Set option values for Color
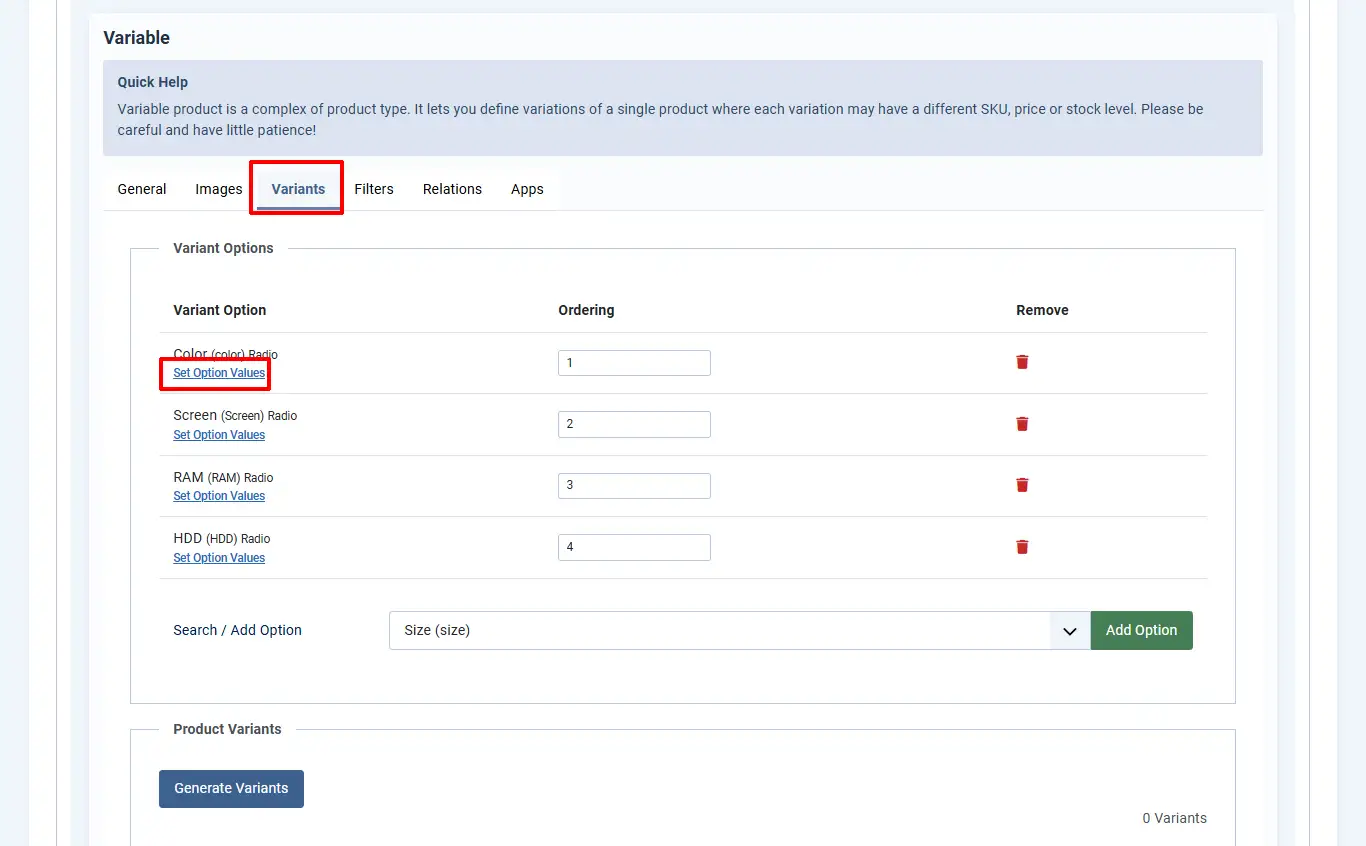 tap(219, 373)
